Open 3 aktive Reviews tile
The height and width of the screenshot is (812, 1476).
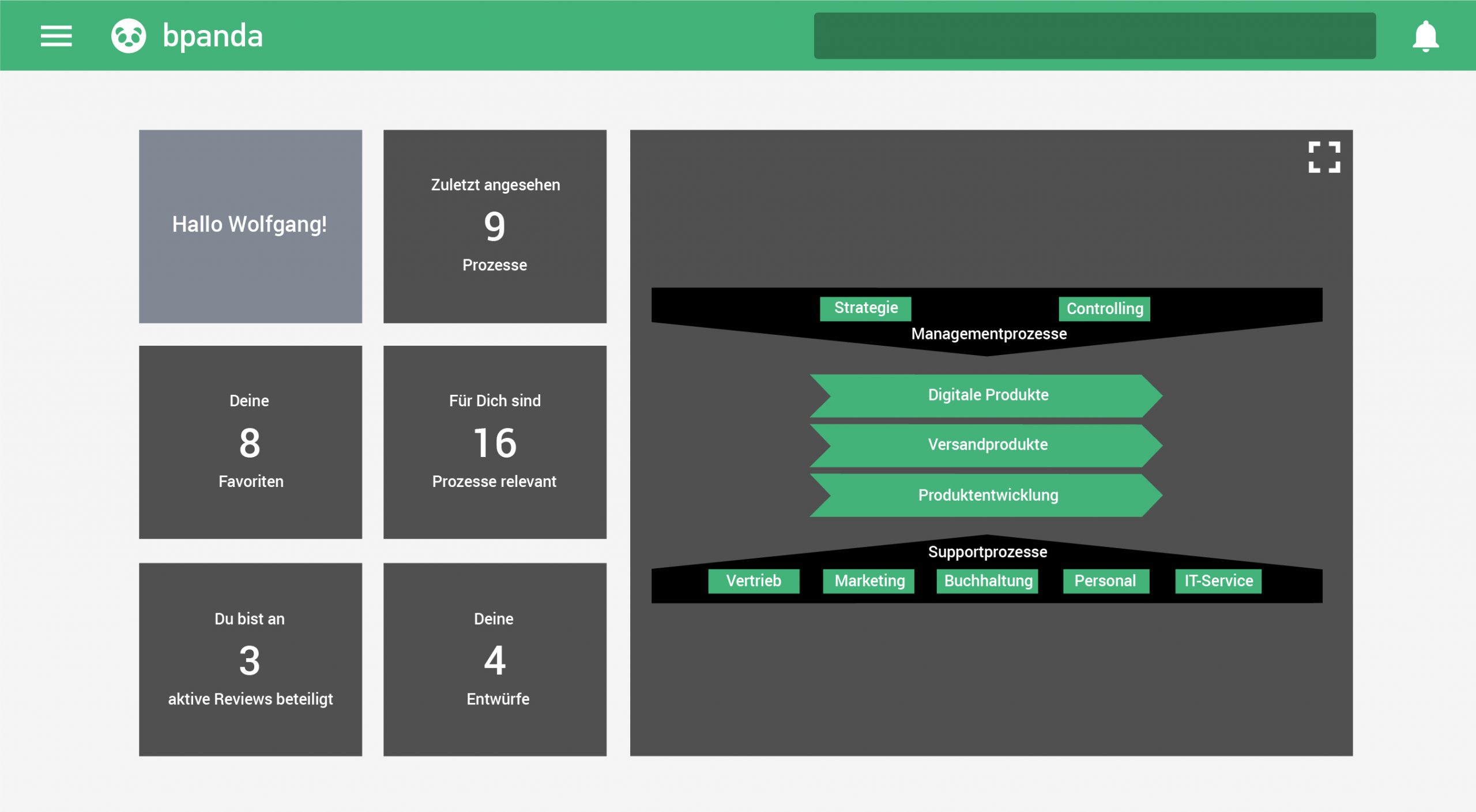250,659
